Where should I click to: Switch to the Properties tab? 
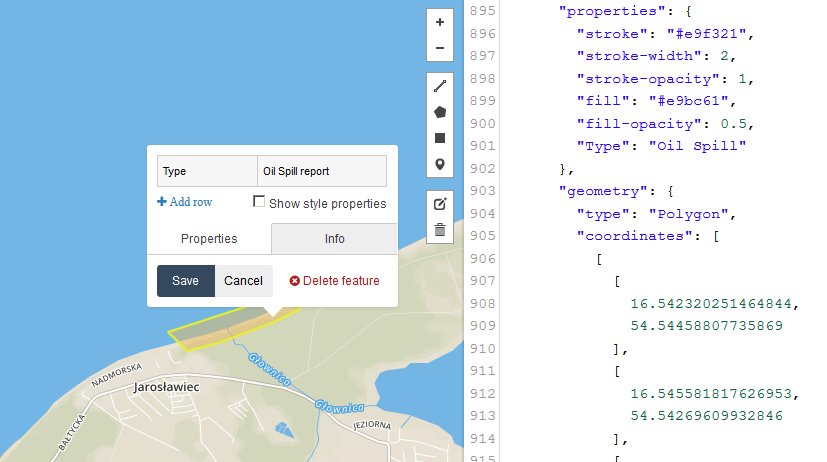pos(209,239)
